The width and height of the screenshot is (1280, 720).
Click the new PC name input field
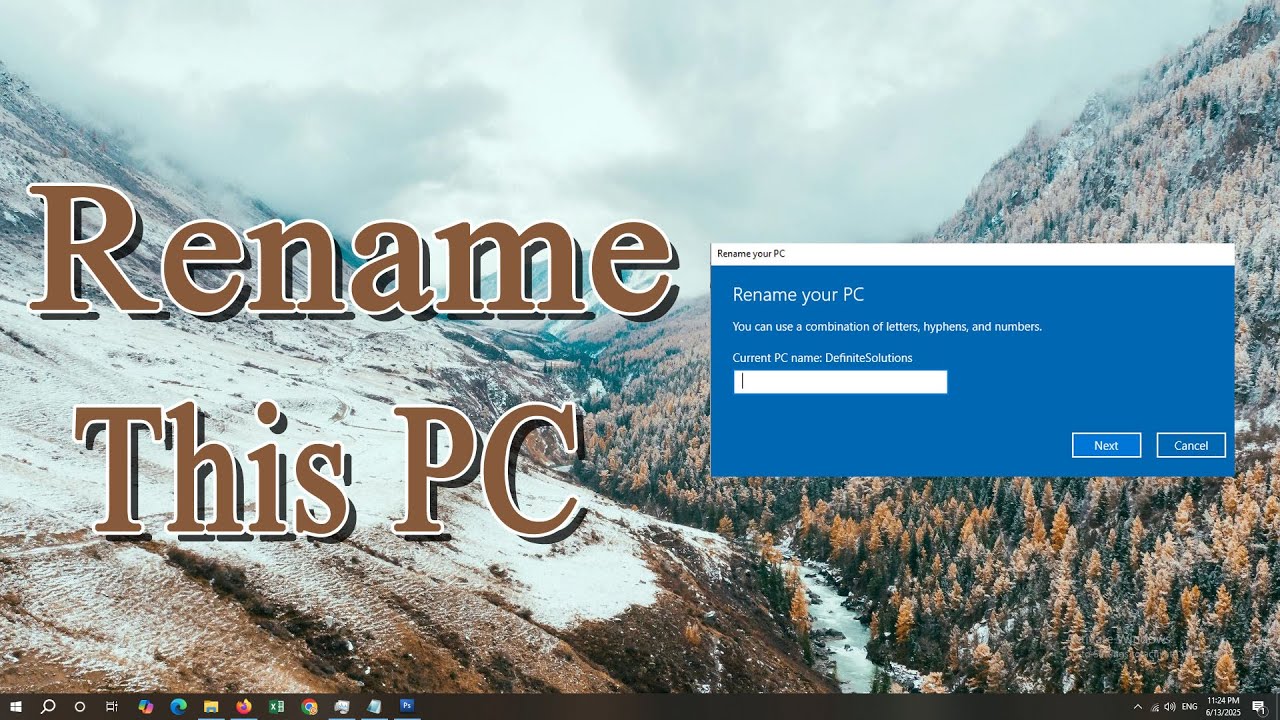(x=840, y=382)
